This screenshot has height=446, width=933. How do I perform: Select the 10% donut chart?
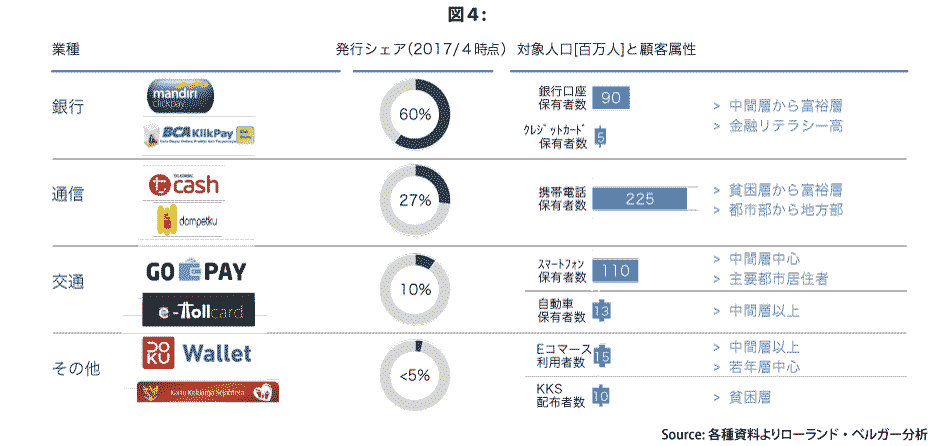(x=415, y=290)
